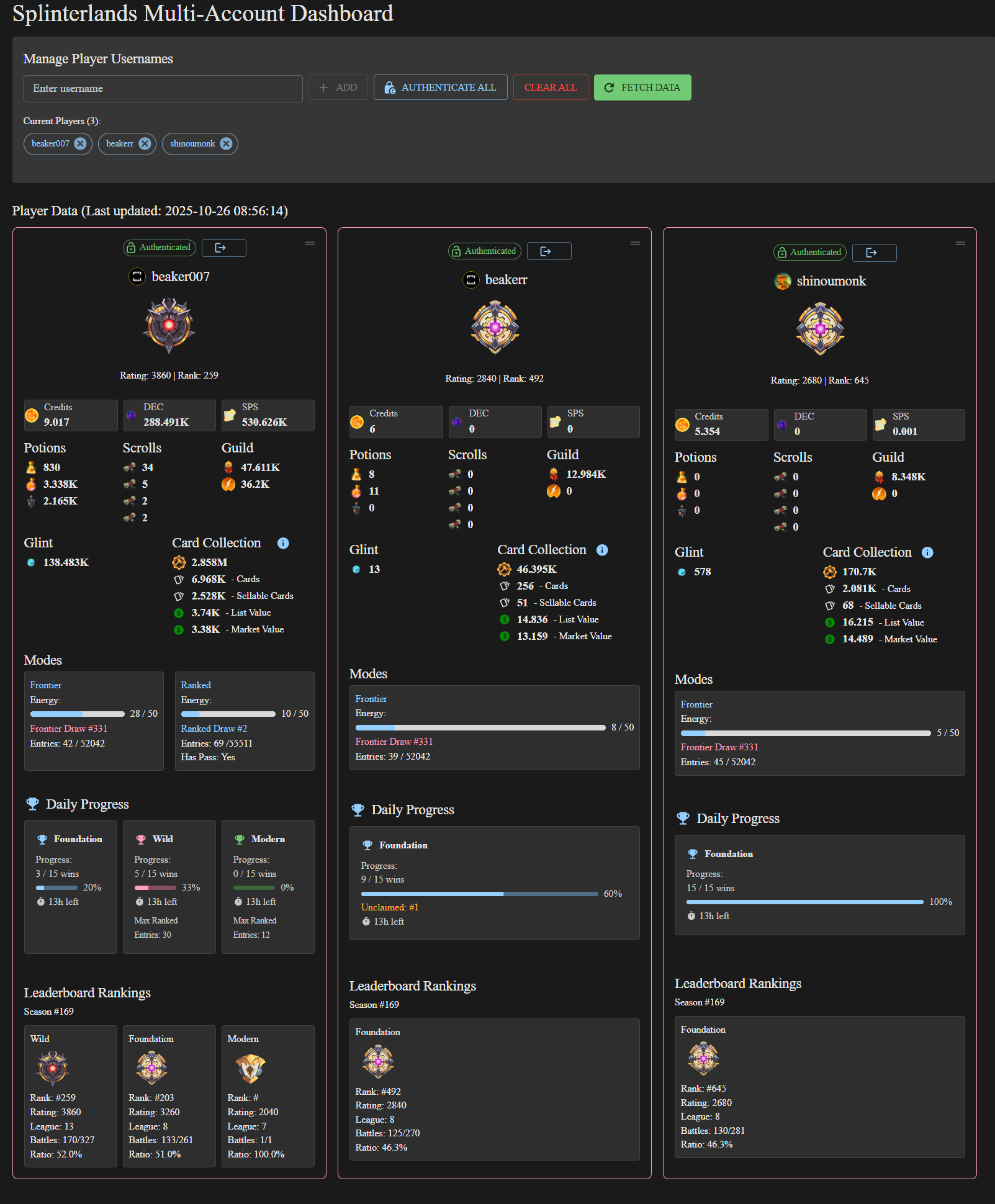
Task: Click beaker007 DEC crystal icon
Action: pyautogui.click(x=131, y=415)
